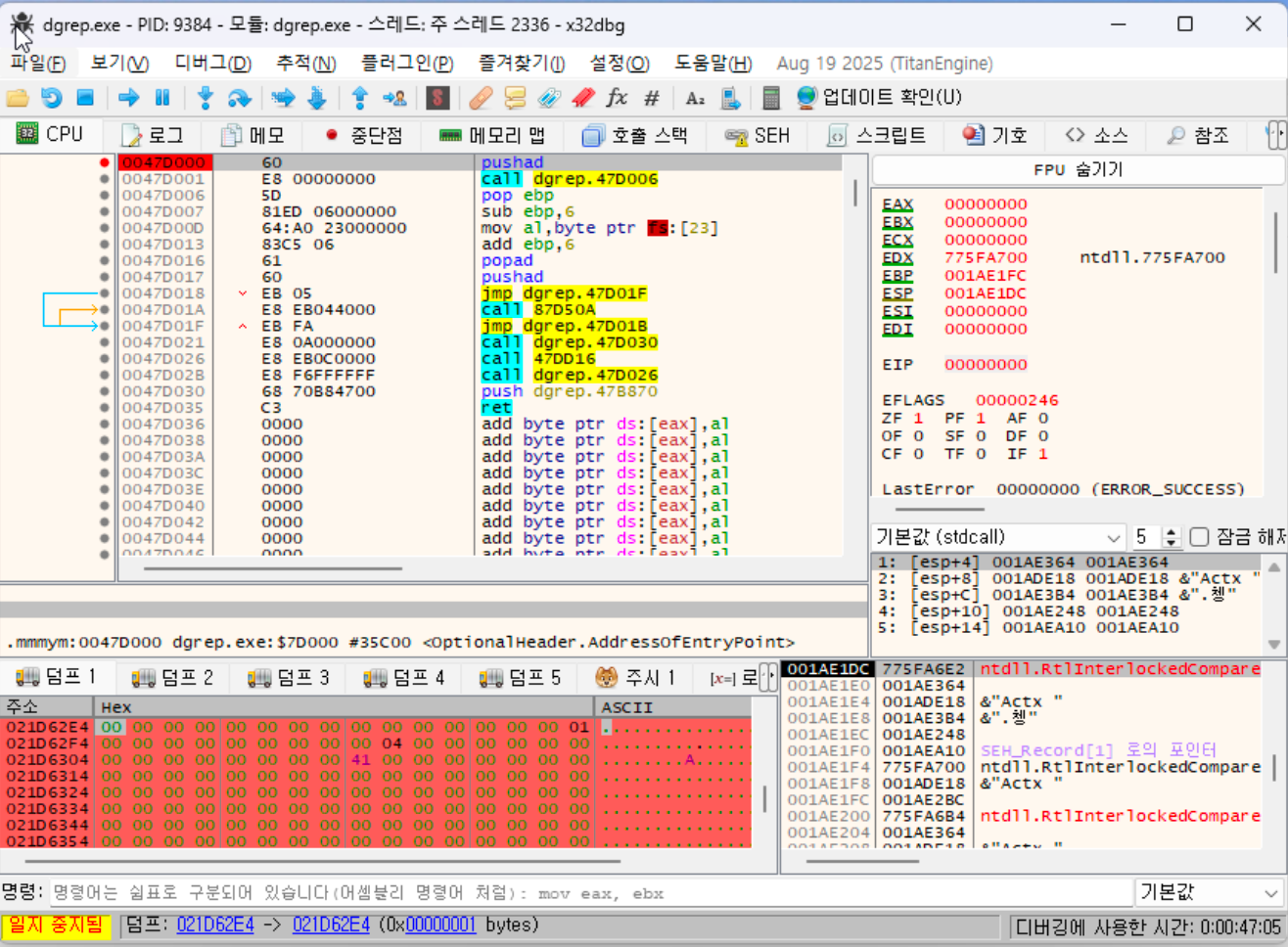Switch to the 메모리 맵 tab
Image resolution: width=1288 pixels, height=947 pixels.
click(x=492, y=135)
